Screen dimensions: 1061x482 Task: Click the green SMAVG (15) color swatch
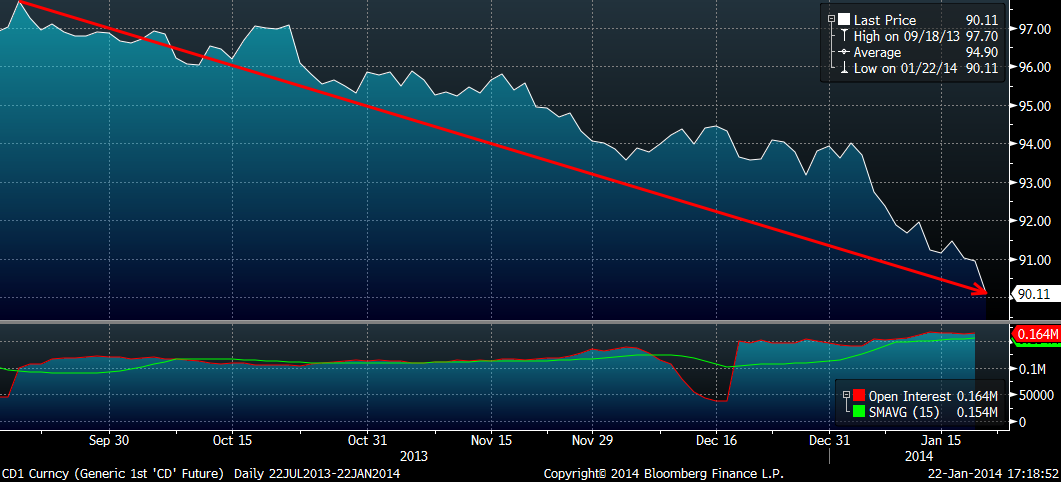(x=860, y=412)
